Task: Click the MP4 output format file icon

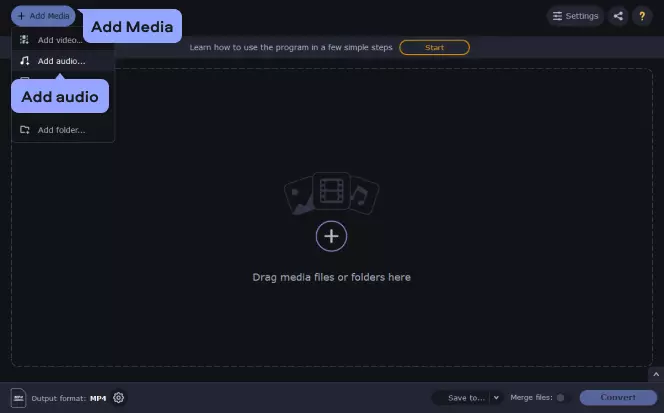Action: click(18, 398)
